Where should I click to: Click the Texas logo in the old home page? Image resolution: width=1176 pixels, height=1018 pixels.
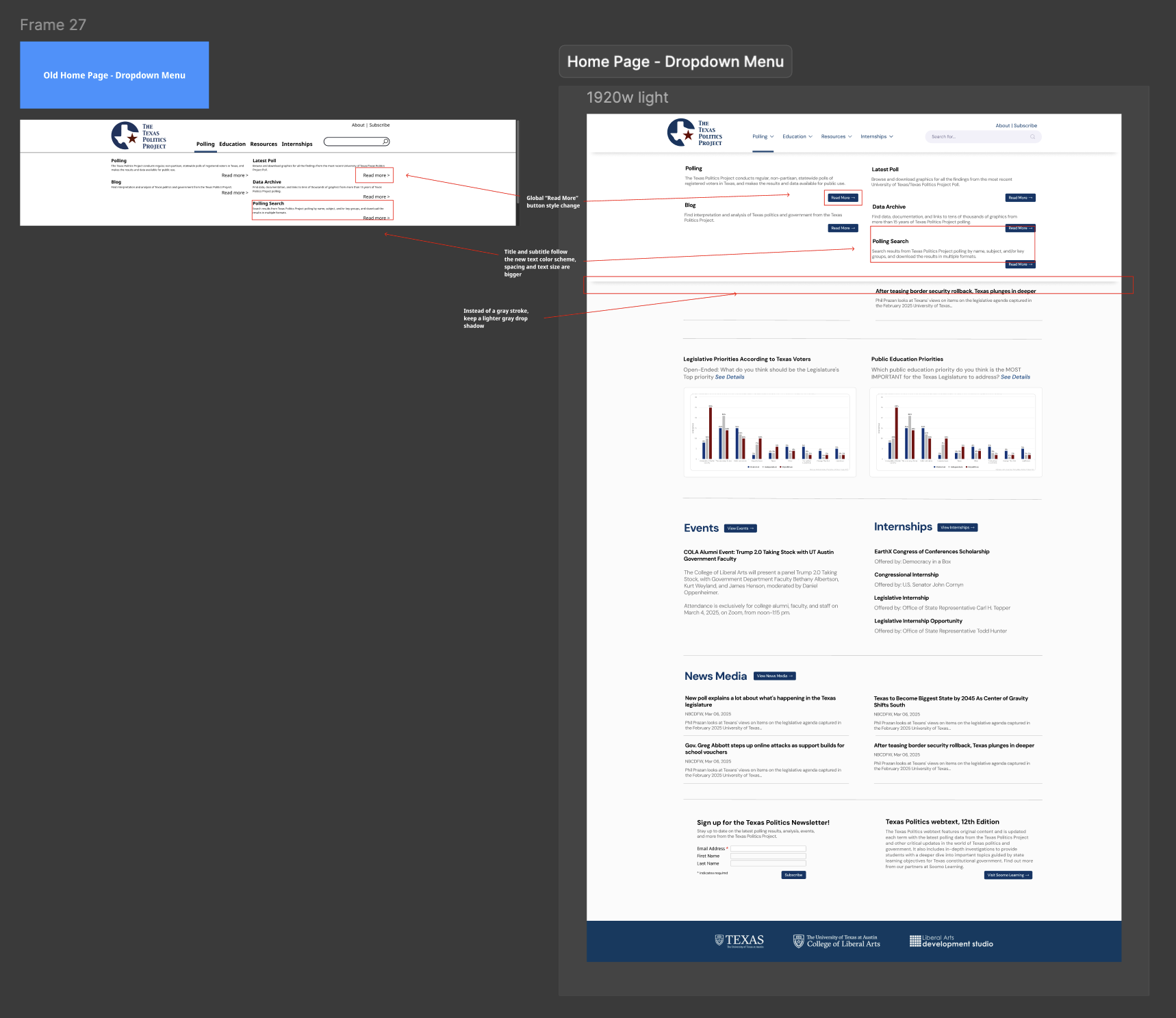point(138,136)
